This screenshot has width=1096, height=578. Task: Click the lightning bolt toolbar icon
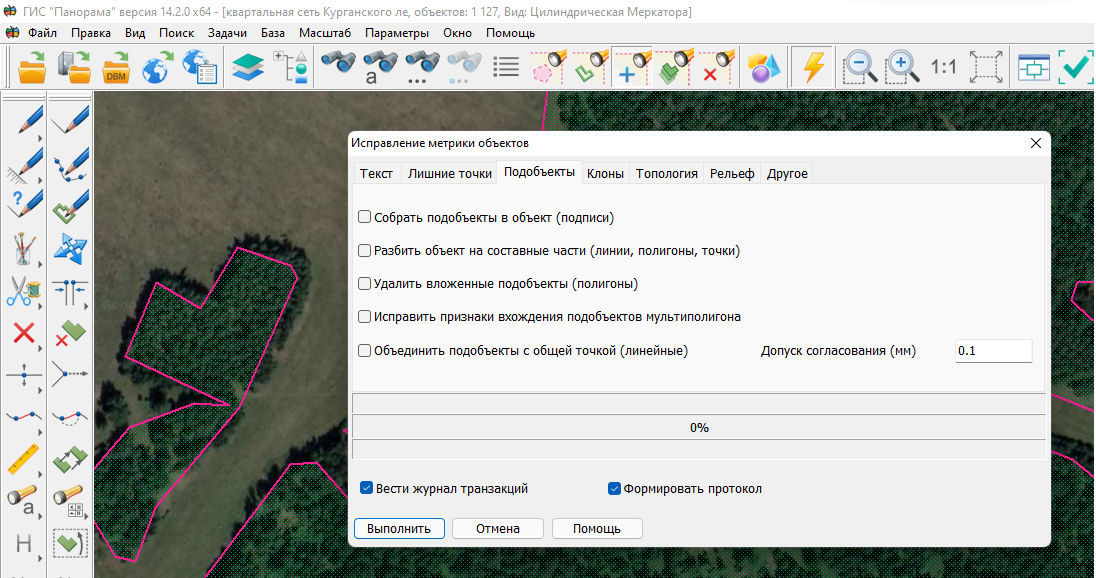pos(814,68)
